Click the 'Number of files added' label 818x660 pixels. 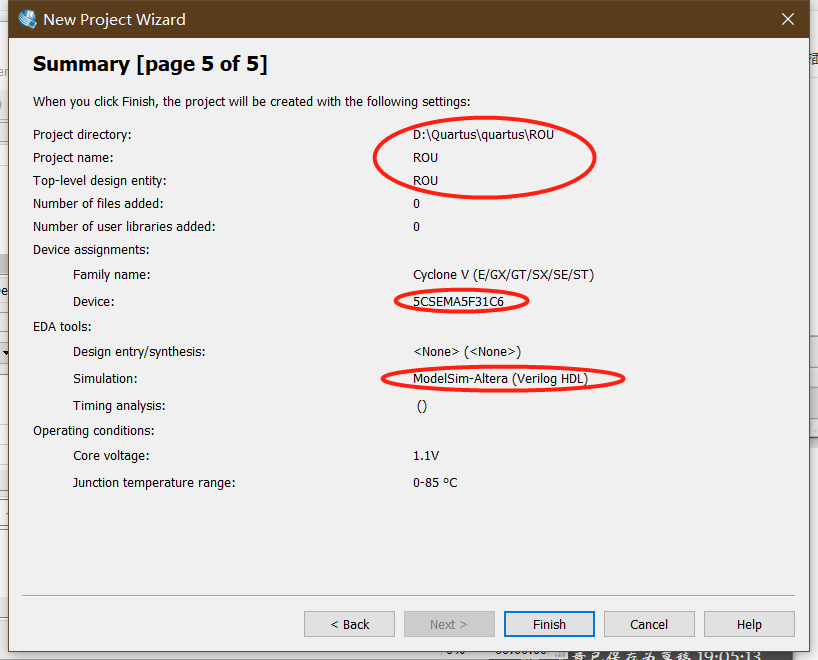point(98,203)
